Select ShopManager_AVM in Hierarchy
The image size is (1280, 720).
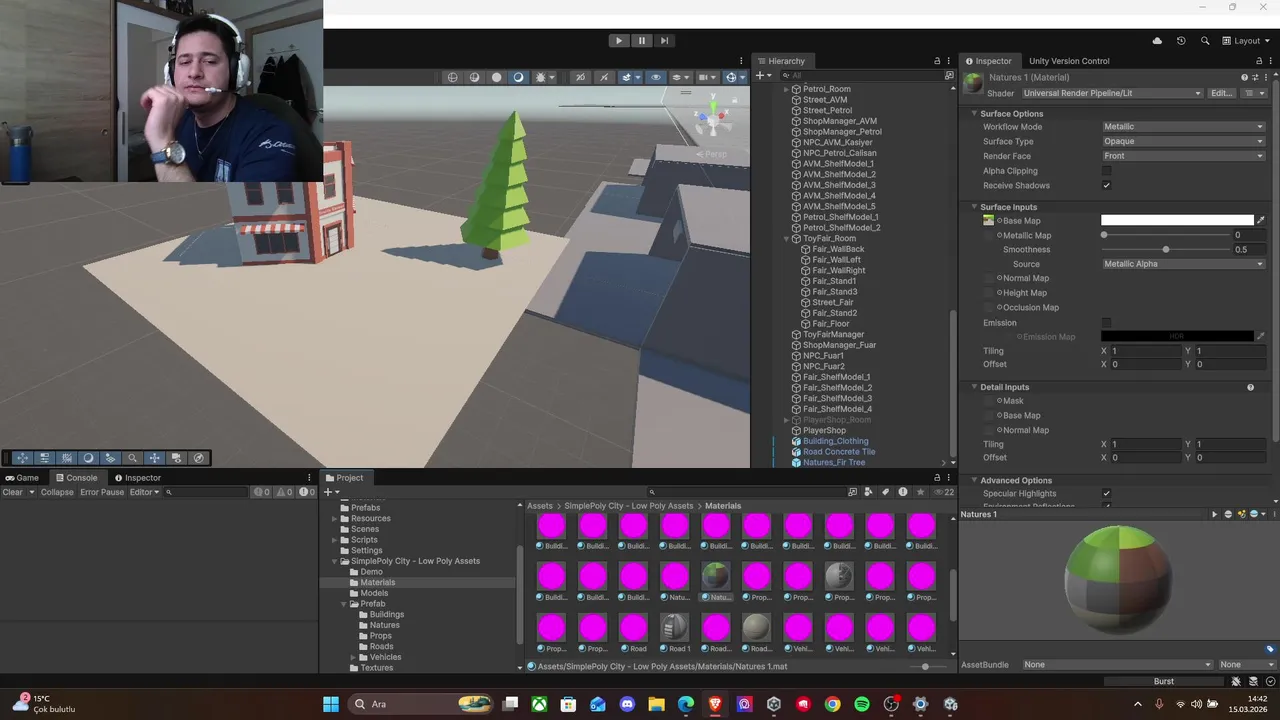[839, 121]
